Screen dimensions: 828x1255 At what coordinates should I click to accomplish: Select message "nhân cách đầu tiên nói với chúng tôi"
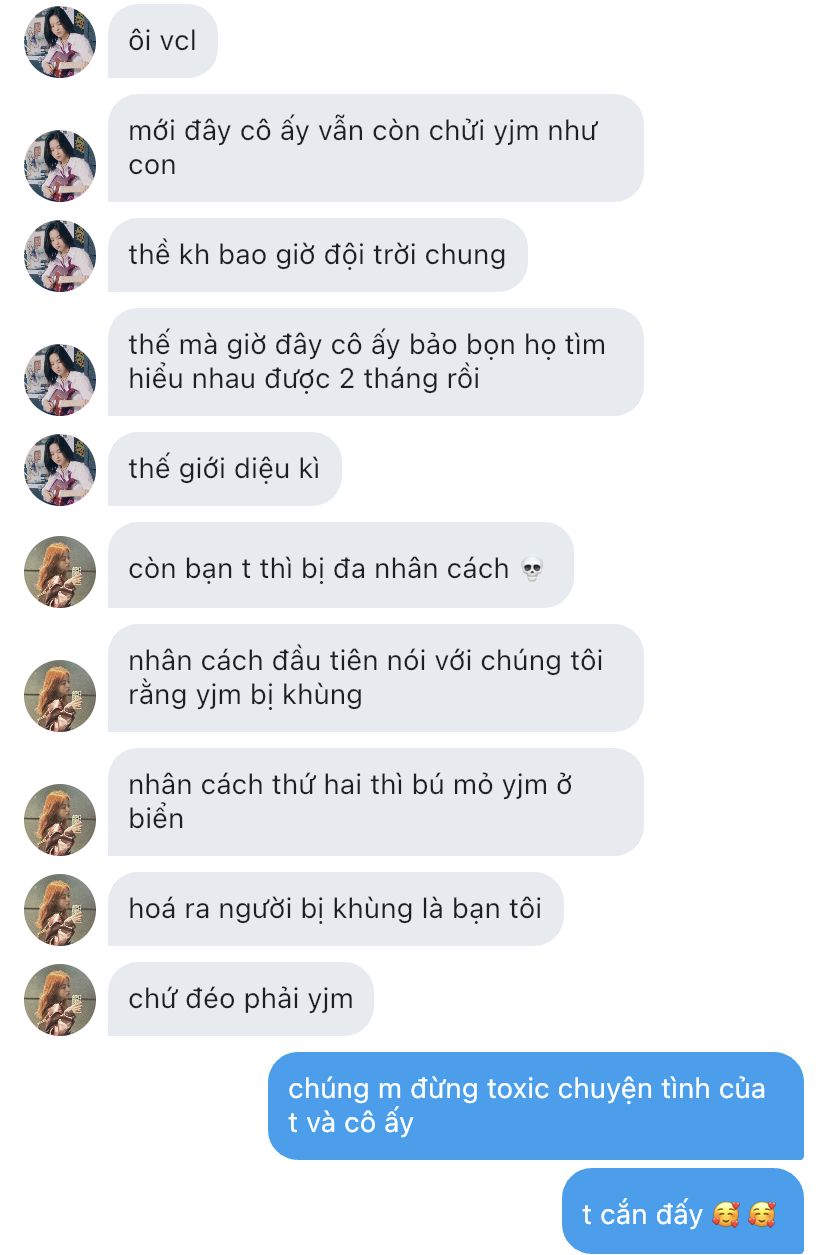coord(376,678)
